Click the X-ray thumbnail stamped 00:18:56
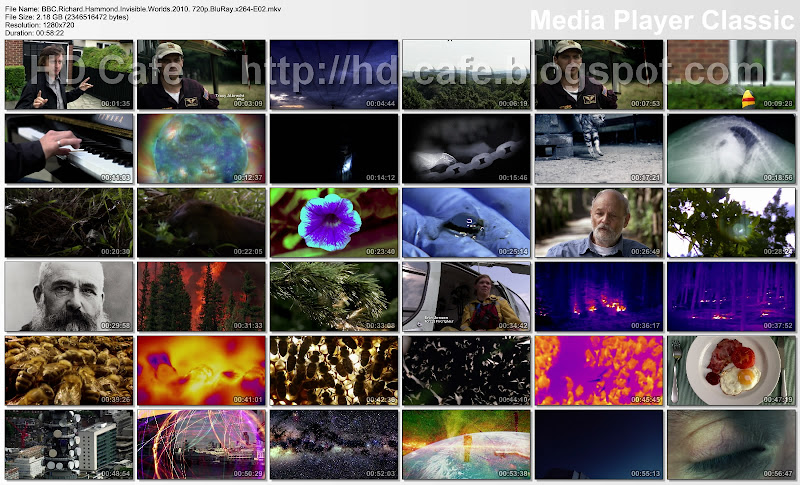 pos(731,148)
